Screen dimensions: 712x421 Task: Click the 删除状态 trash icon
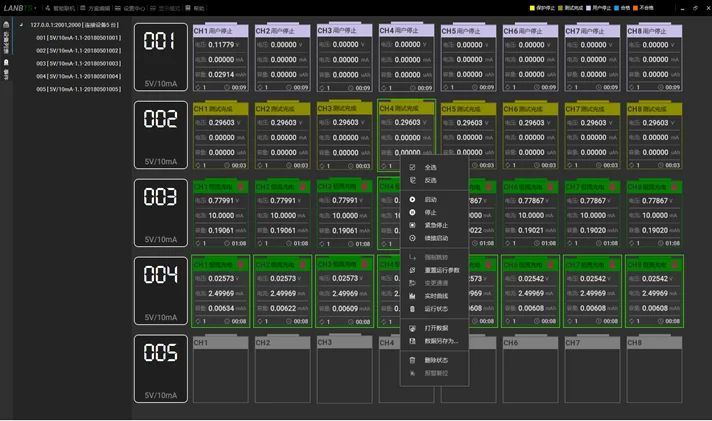point(412,360)
